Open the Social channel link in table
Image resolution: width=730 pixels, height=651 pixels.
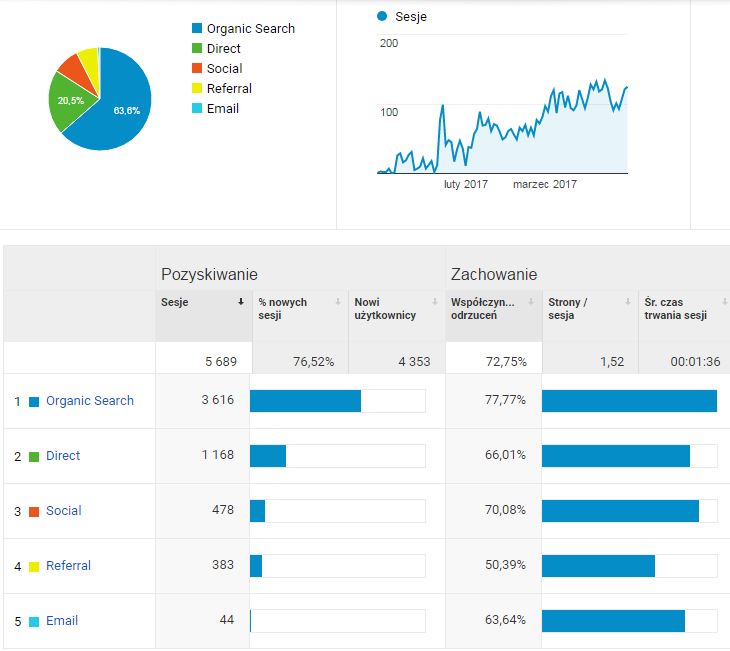pos(64,511)
